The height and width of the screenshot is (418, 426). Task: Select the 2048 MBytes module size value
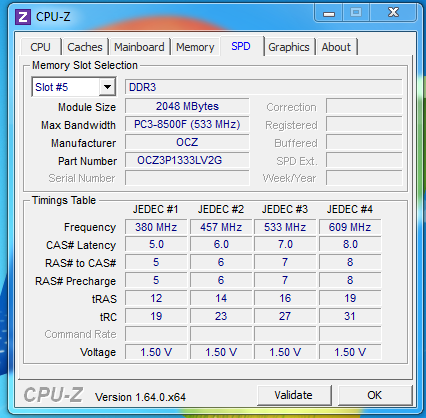(x=187, y=106)
